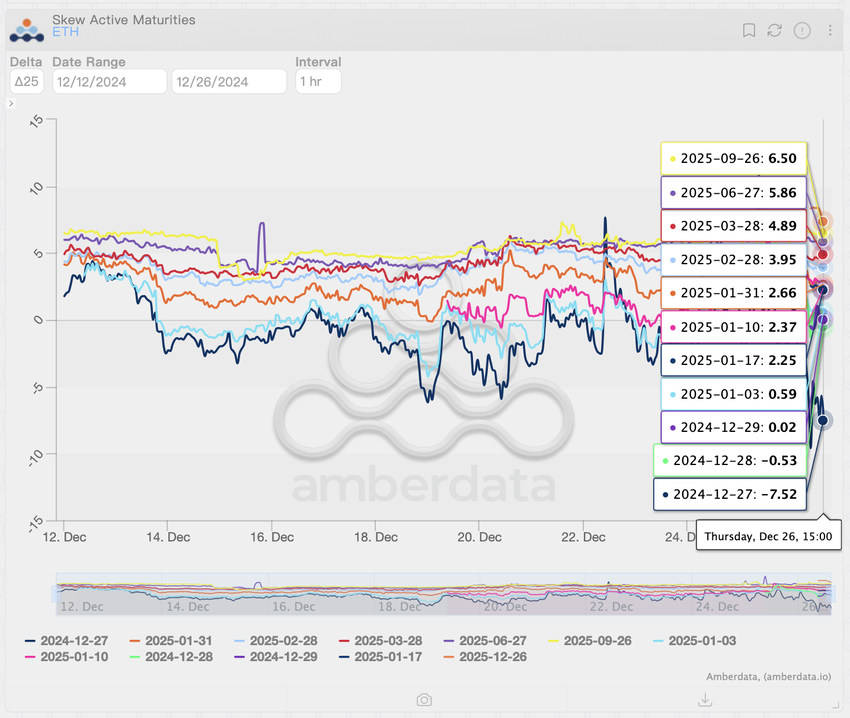Viewport: 850px width, 718px height.
Task: Open the Interval 1 hr dropdown
Action: tap(318, 81)
